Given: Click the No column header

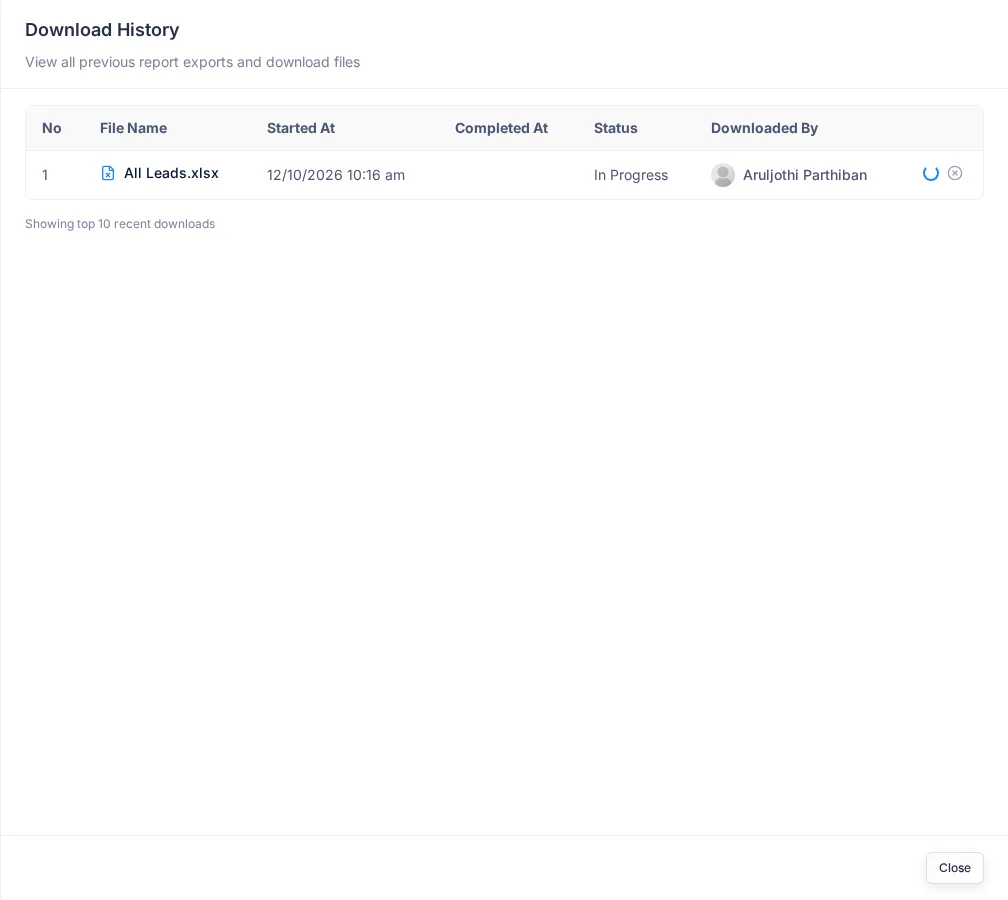Looking at the screenshot, I should pyautogui.click(x=51, y=128).
